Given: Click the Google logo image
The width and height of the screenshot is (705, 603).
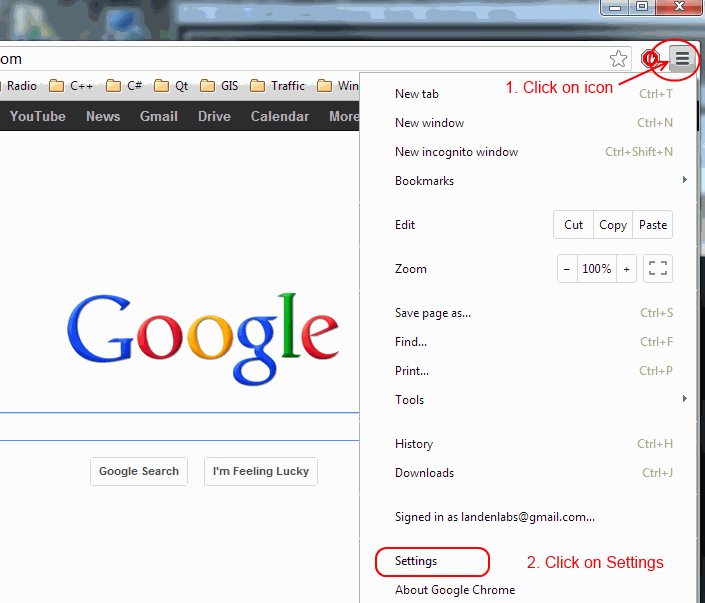Looking at the screenshot, I should pyautogui.click(x=203, y=339).
